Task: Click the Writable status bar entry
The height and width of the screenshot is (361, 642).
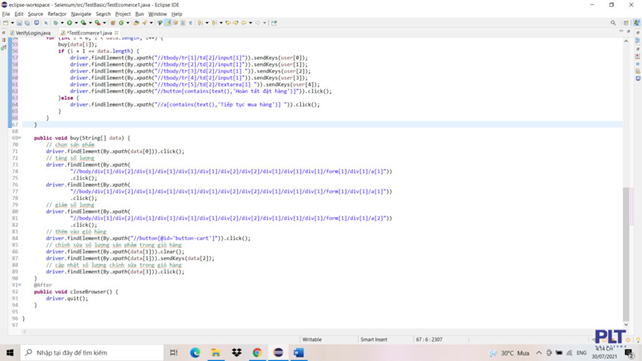Action: [312, 340]
